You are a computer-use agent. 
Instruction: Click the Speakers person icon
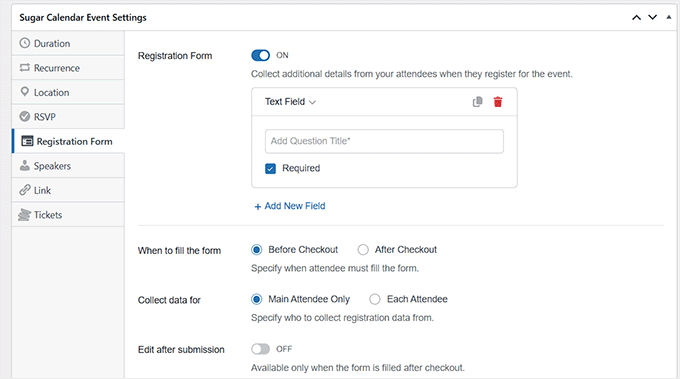pos(25,165)
